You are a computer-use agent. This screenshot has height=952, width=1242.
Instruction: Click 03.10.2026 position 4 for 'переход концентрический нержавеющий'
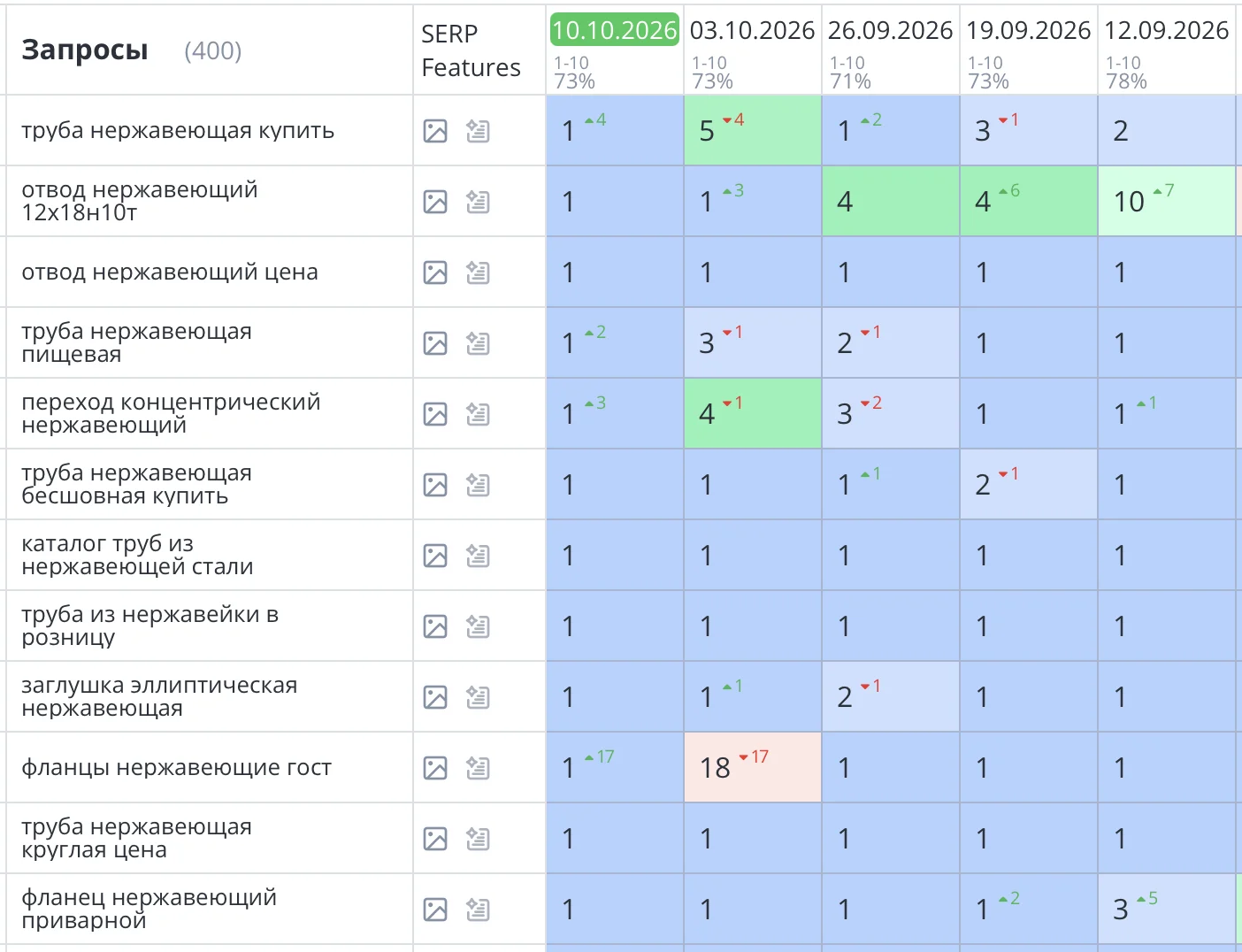pos(753,413)
